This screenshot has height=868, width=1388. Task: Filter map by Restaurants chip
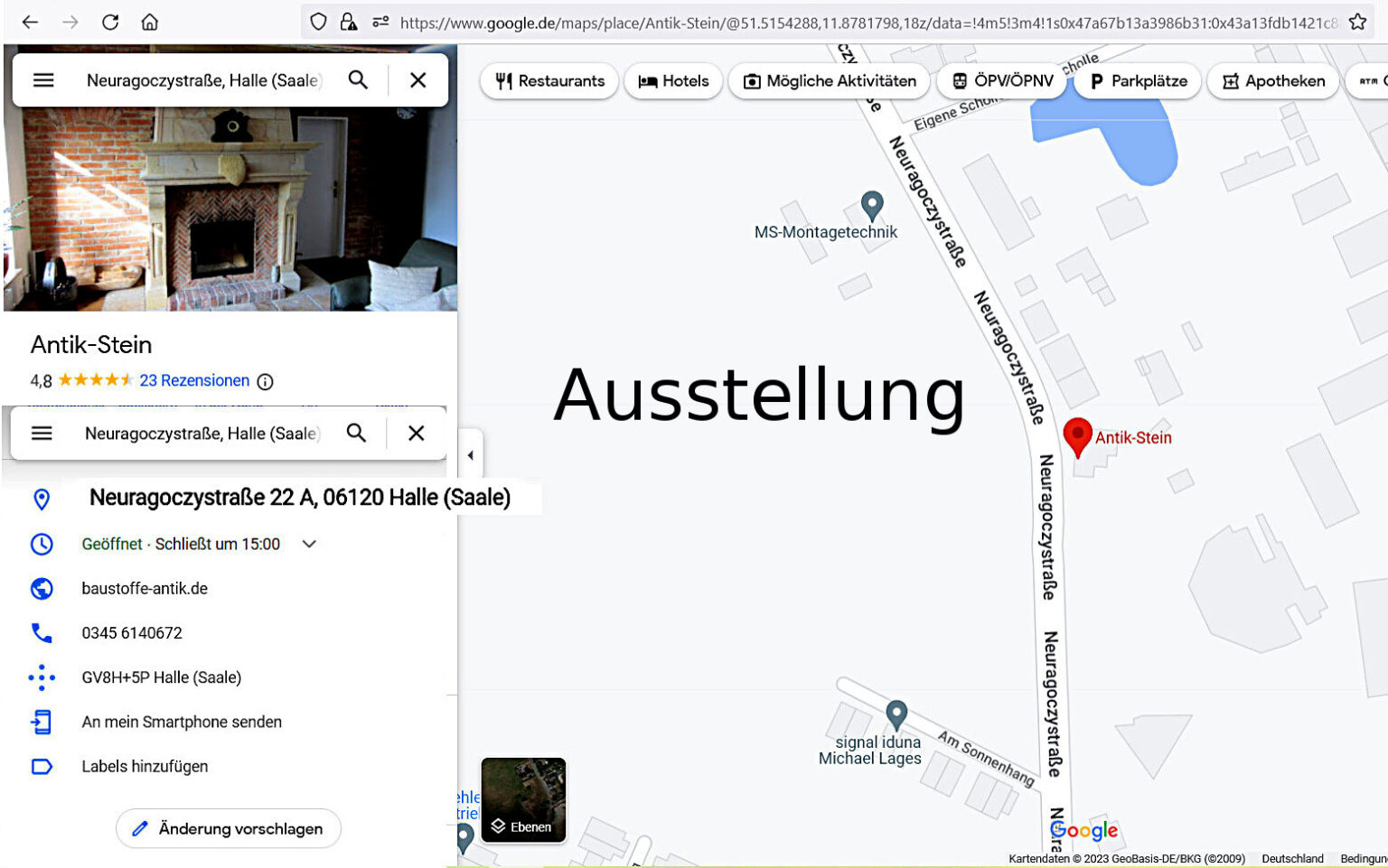pos(549,81)
